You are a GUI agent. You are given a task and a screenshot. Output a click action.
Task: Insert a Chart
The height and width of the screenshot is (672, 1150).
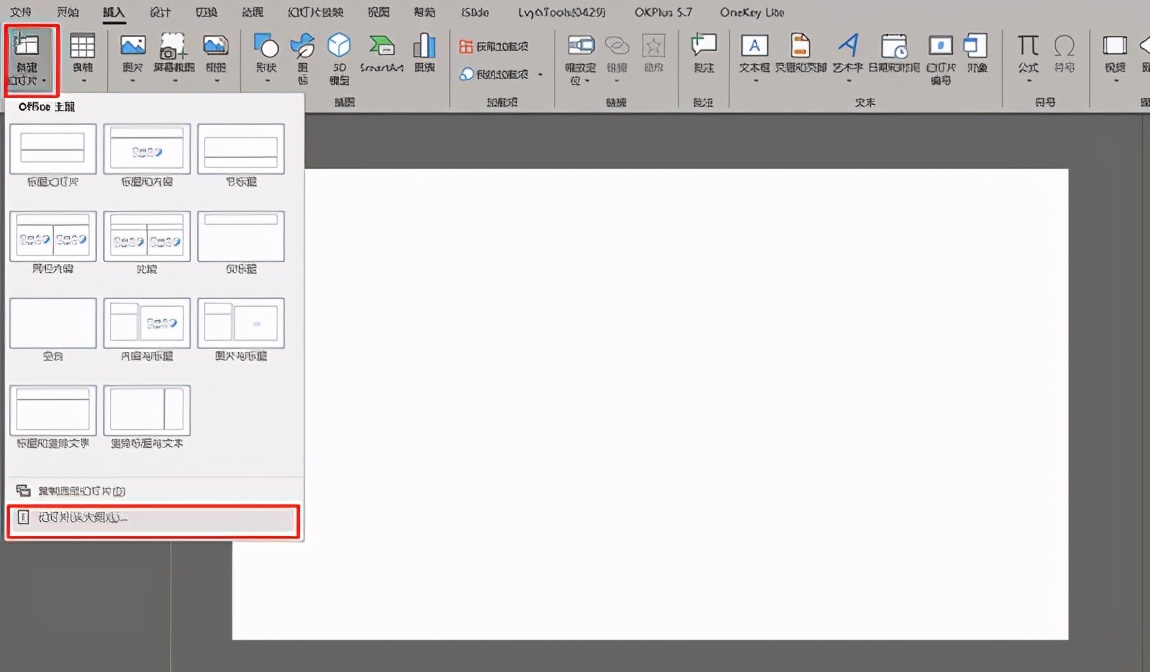[423, 57]
